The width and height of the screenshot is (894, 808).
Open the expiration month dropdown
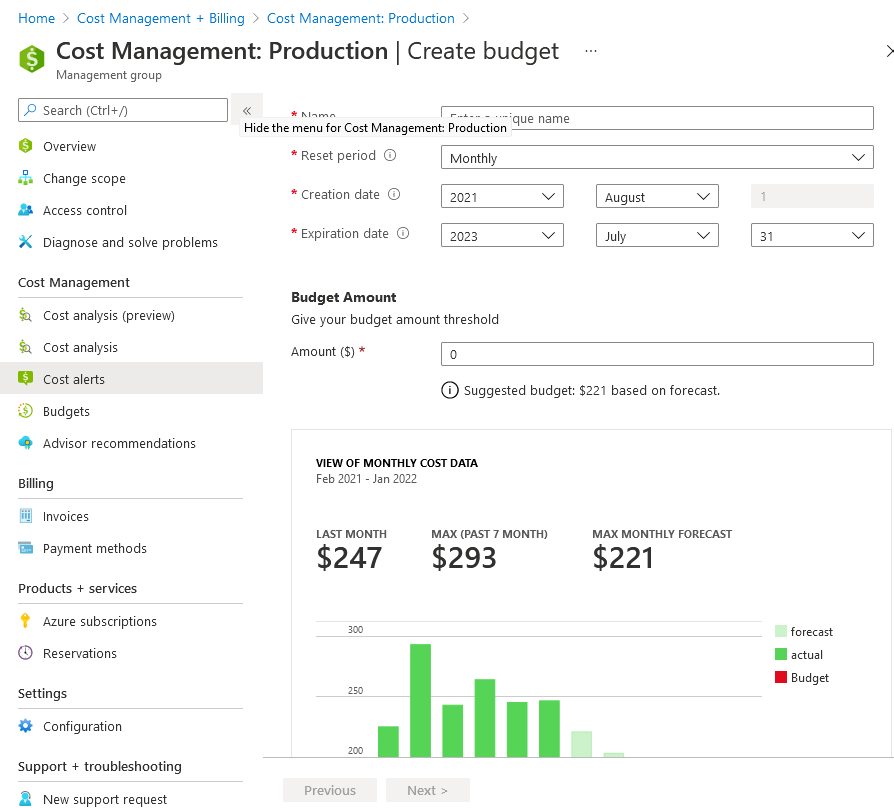(656, 235)
